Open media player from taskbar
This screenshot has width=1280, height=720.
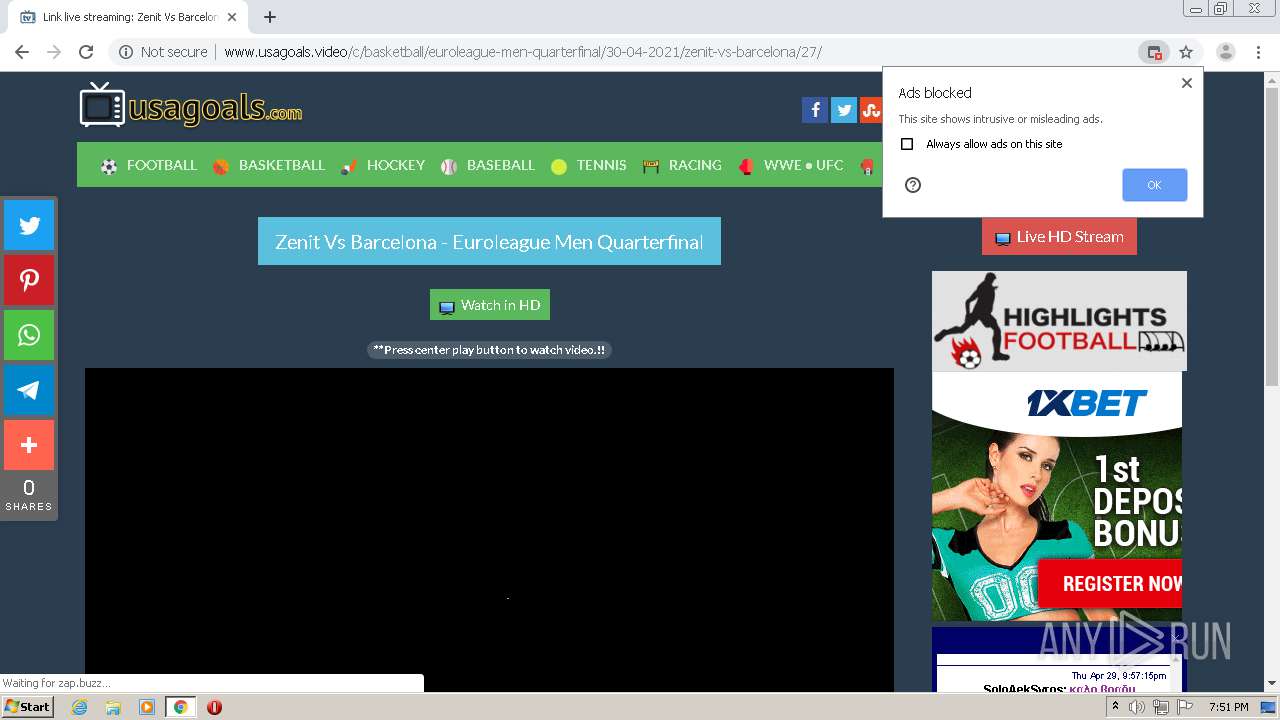tap(146, 707)
